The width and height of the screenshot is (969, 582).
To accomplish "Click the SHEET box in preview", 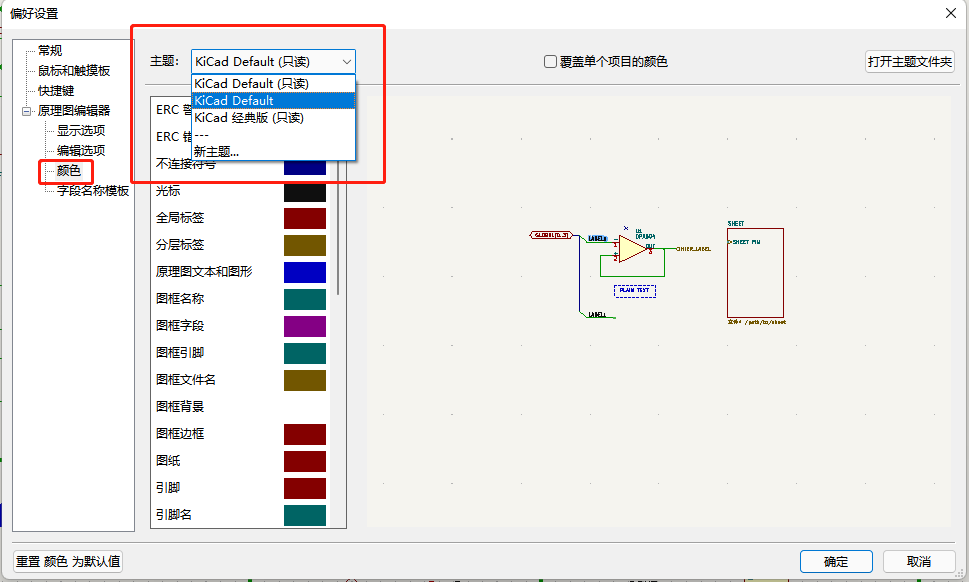I will pyautogui.click(x=755, y=273).
